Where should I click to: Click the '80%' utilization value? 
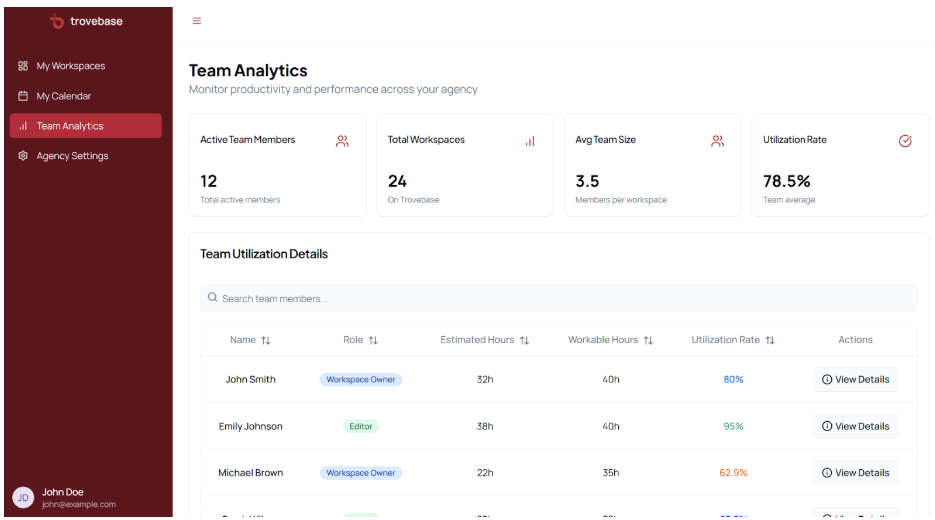pos(733,379)
